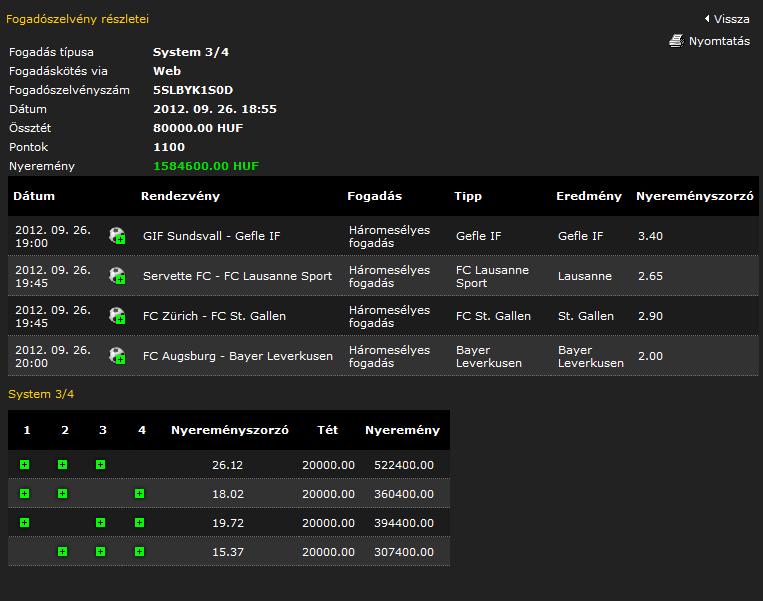Click soccer ball icon for FC Zürich match
The width and height of the screenshot is (763, 601).
pos(117,316)
